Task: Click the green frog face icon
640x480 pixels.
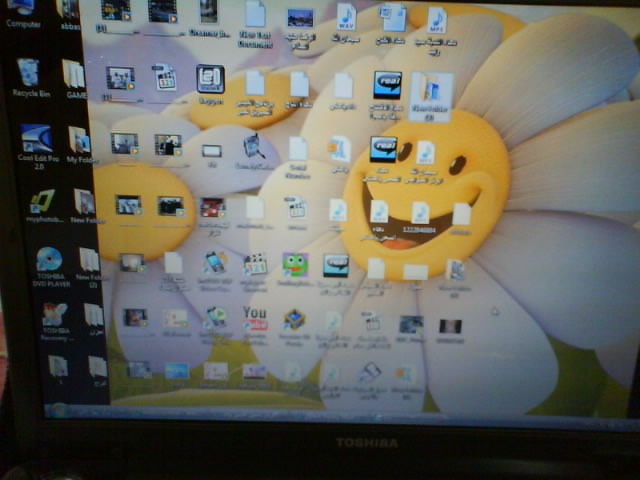Action: 295,264
